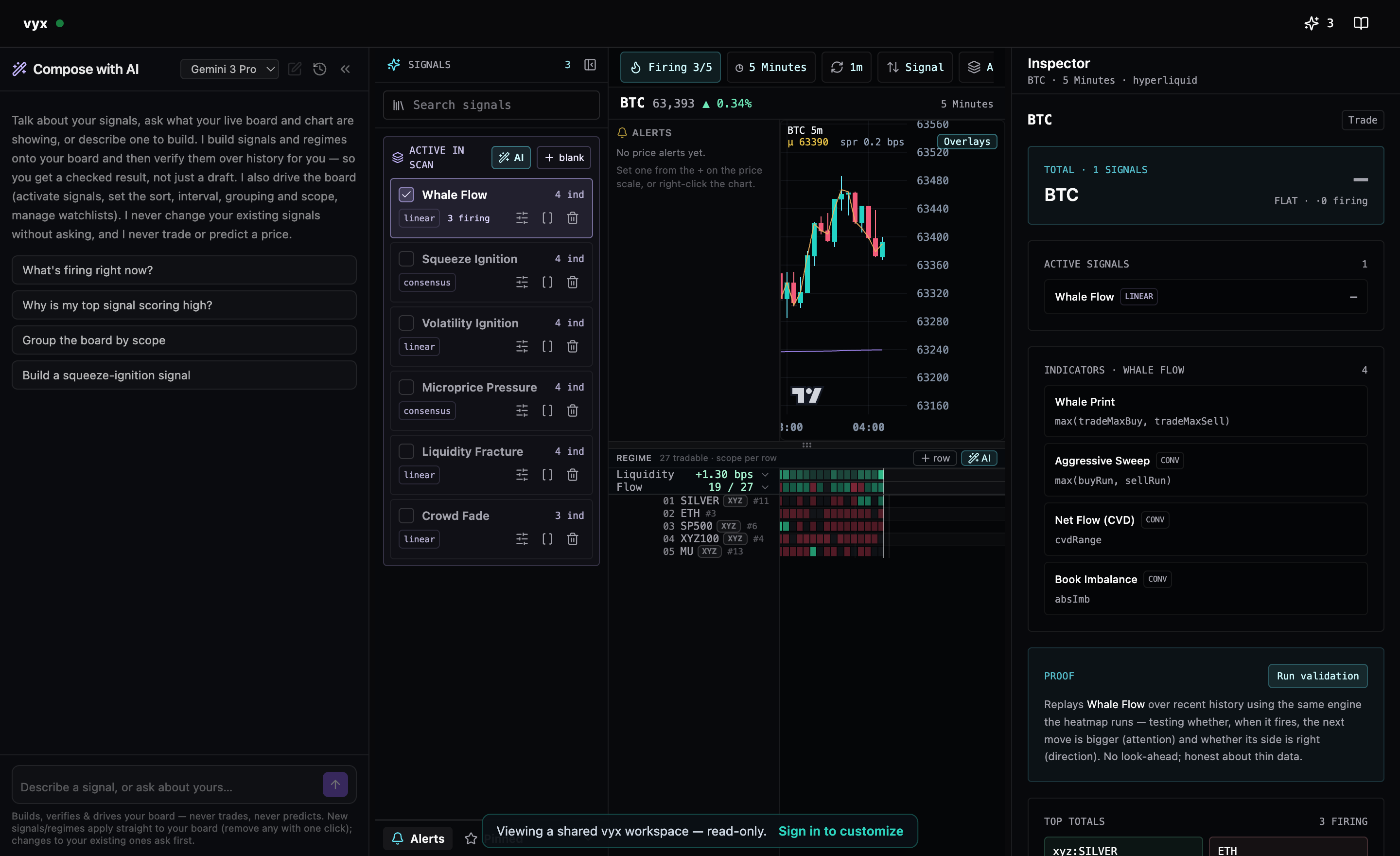This screenshot has width=1400, height=856.
Task: Click the regime AI button
Action: 979,458
